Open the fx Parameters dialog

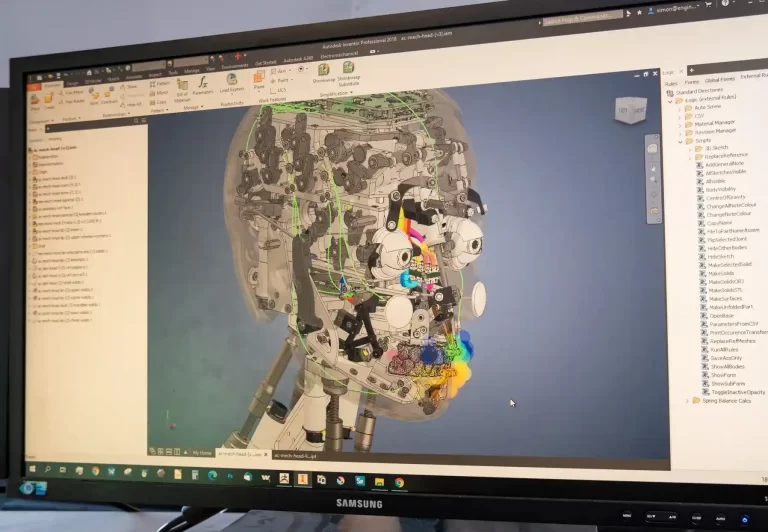(x=203, y=86)
